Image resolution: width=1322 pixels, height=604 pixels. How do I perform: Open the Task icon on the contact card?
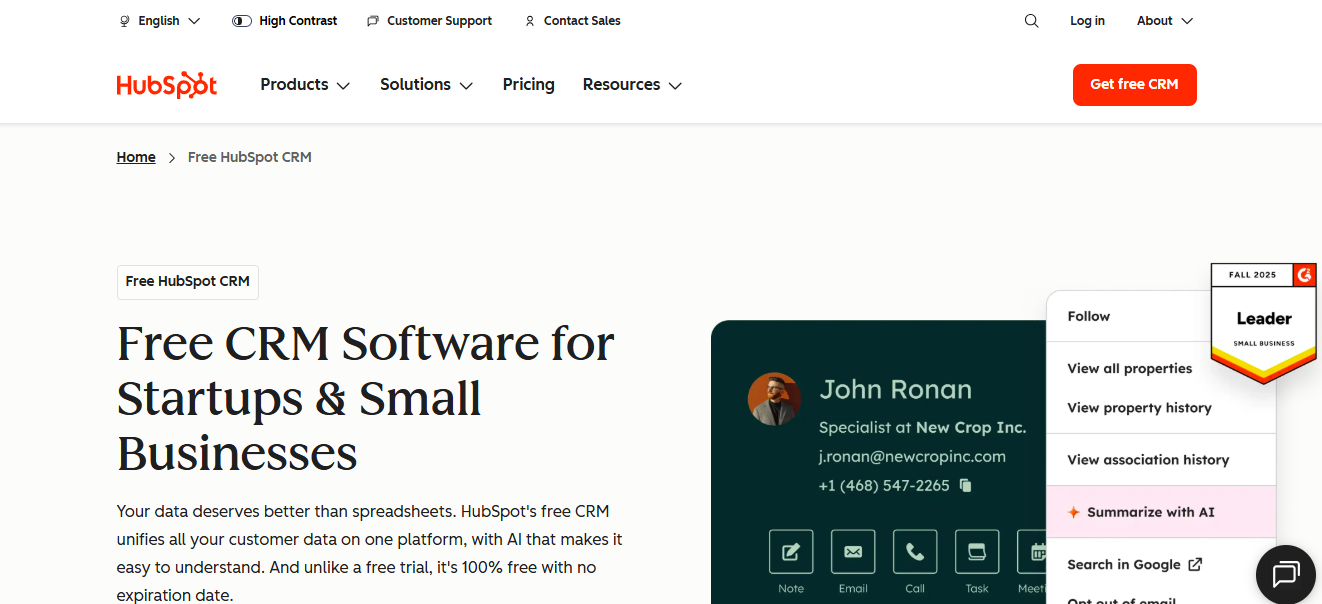(976, 551)
